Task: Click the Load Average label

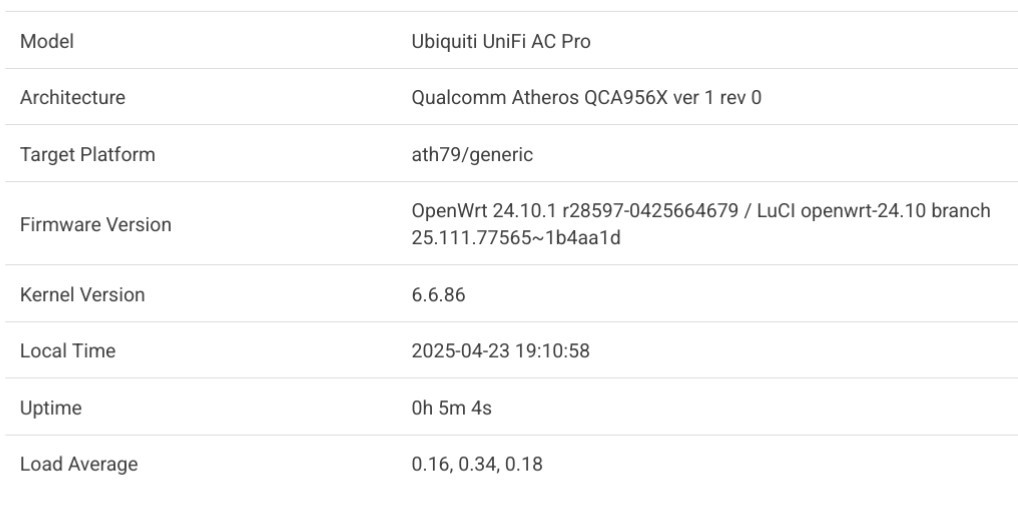Action: [79, 464]
